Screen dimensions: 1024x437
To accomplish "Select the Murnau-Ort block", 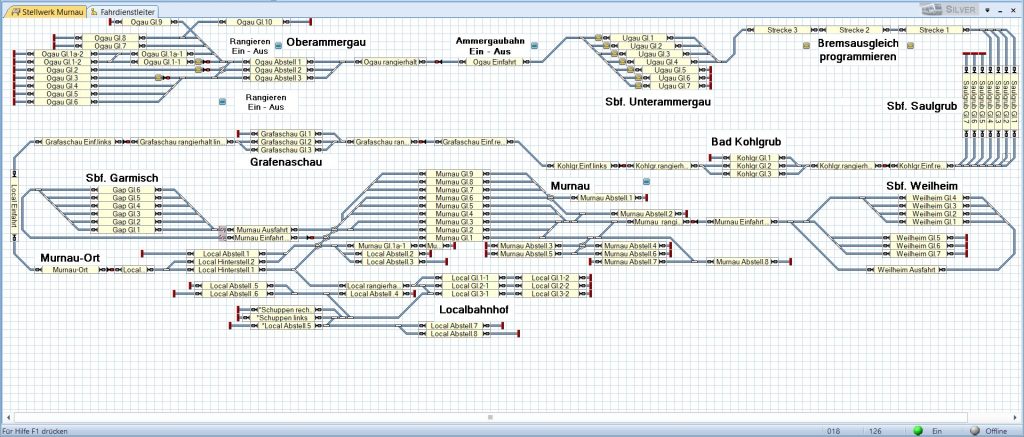I will pyautogui.click(x=71, y=270).
